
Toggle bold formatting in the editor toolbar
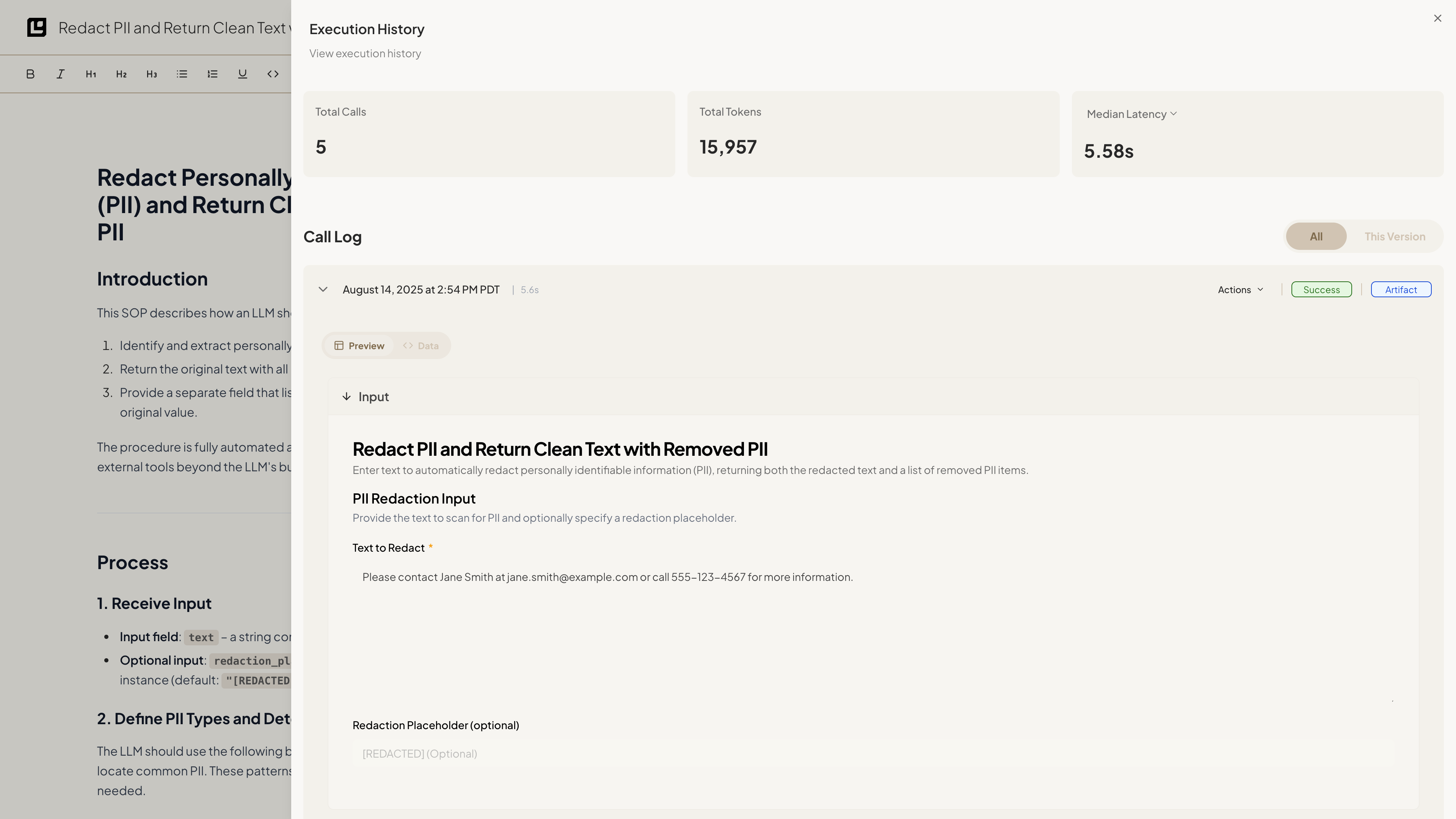30,74
